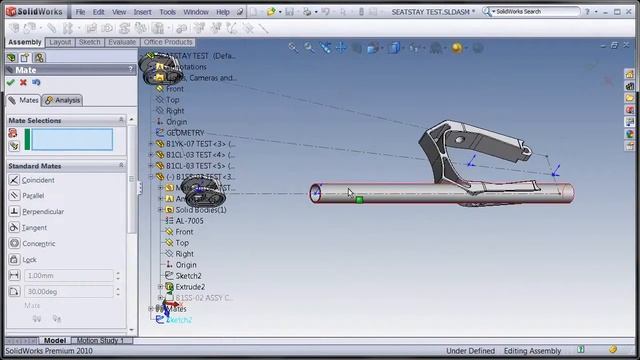Click the Angle mate icon
This screenshot has height=360, width=640.
click(14, 291)
